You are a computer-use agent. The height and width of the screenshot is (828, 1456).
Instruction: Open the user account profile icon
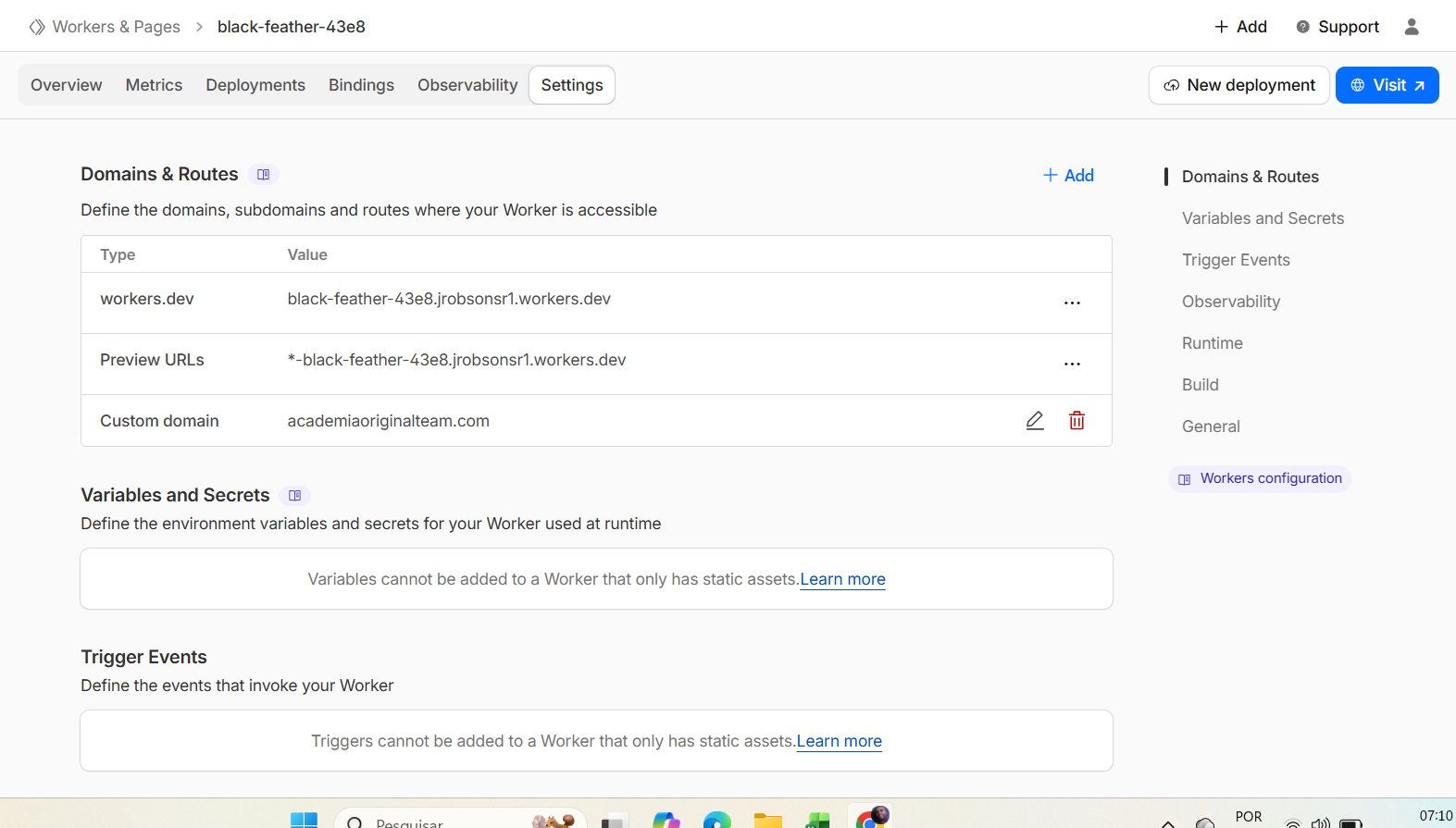[1411, 27]
